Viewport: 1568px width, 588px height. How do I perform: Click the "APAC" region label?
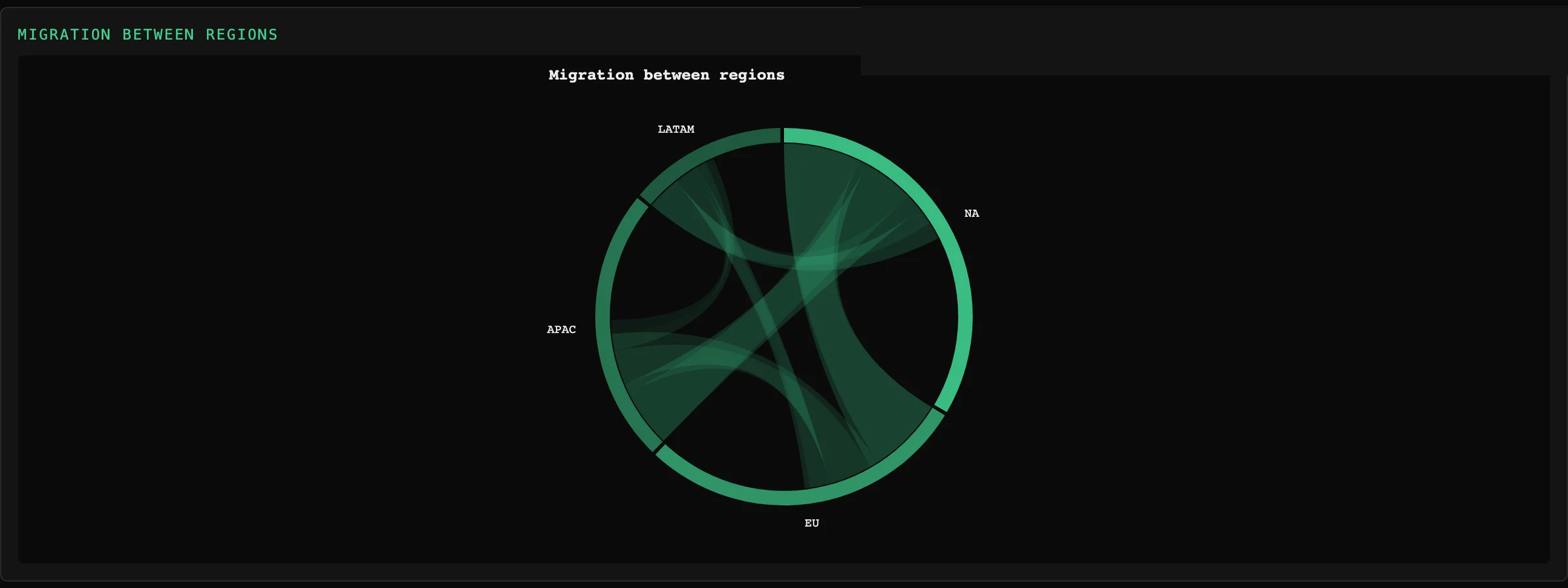pos(561,330)
